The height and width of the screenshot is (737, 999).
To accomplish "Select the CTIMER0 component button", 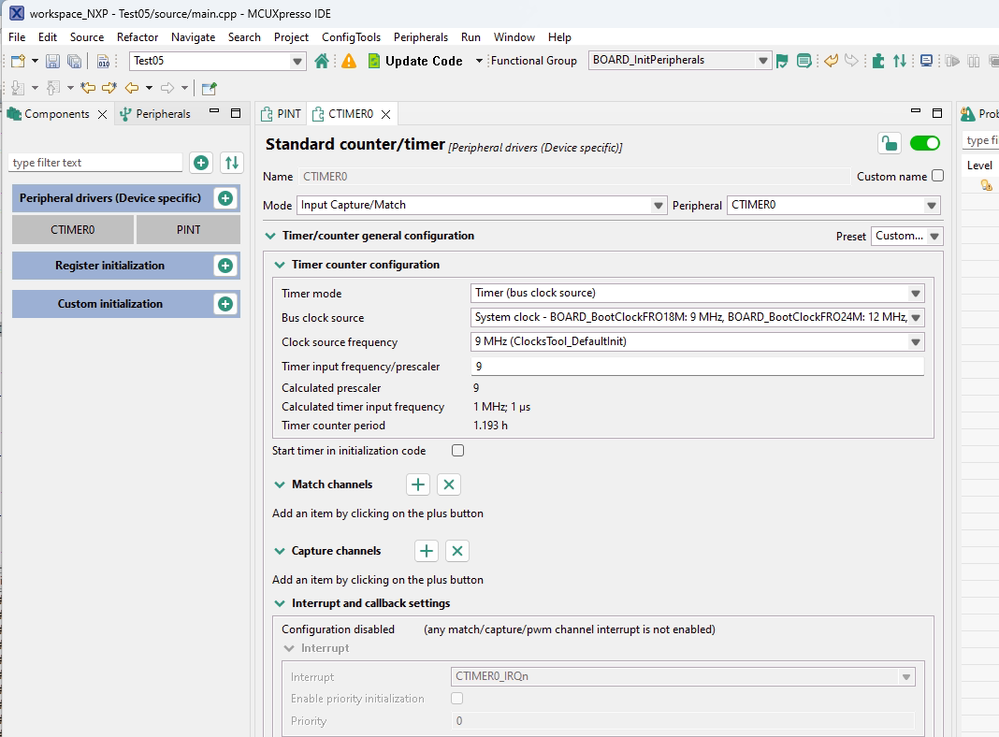I will [73, 229].
